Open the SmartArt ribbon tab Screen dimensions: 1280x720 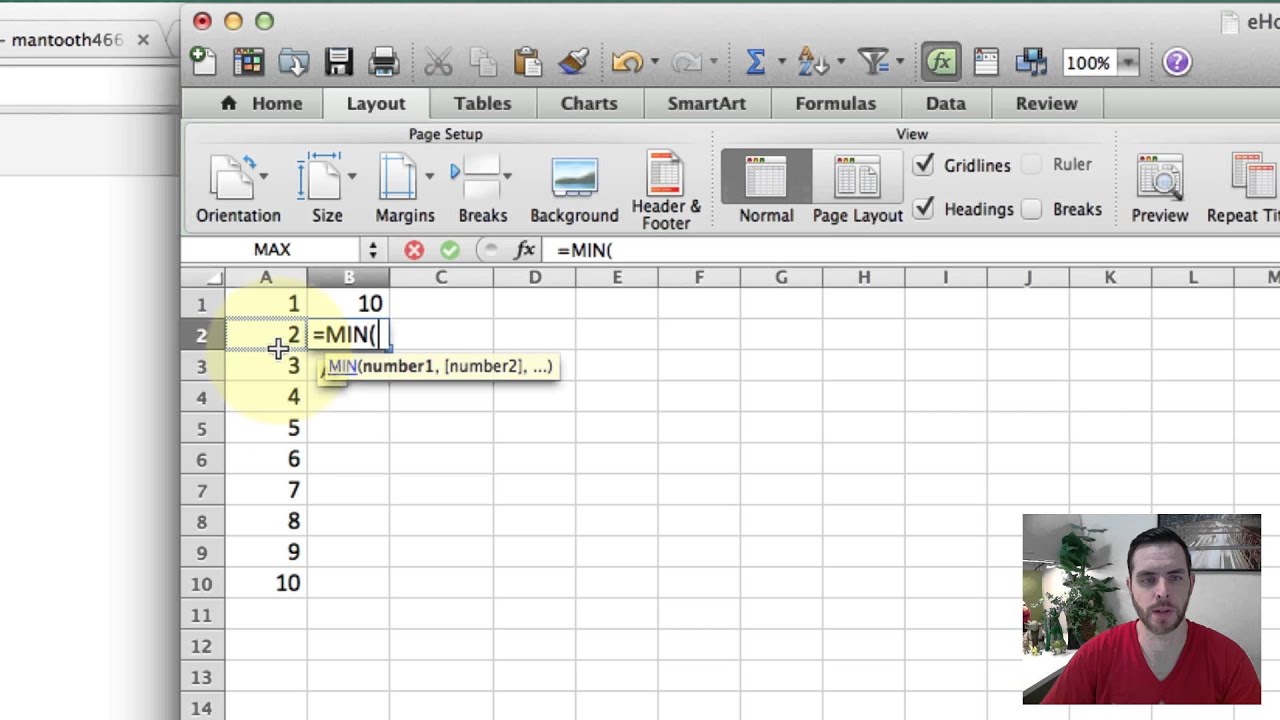coord(707,103)
